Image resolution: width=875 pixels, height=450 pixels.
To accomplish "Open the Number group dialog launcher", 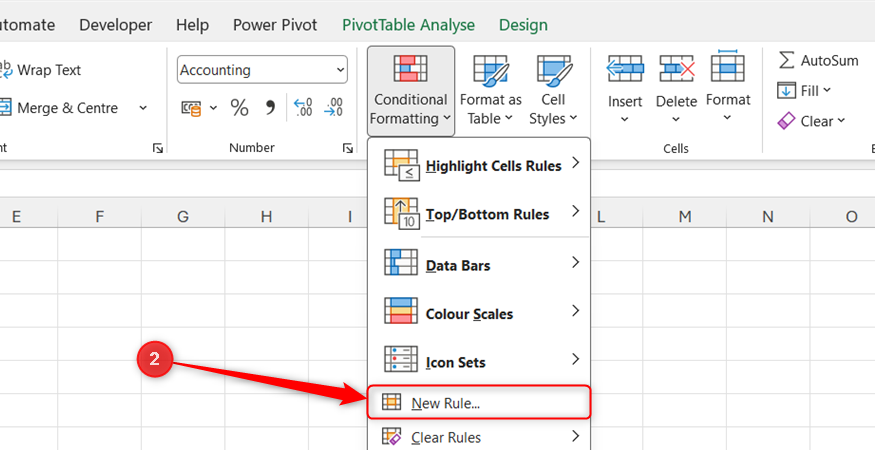I will [348, 149].
